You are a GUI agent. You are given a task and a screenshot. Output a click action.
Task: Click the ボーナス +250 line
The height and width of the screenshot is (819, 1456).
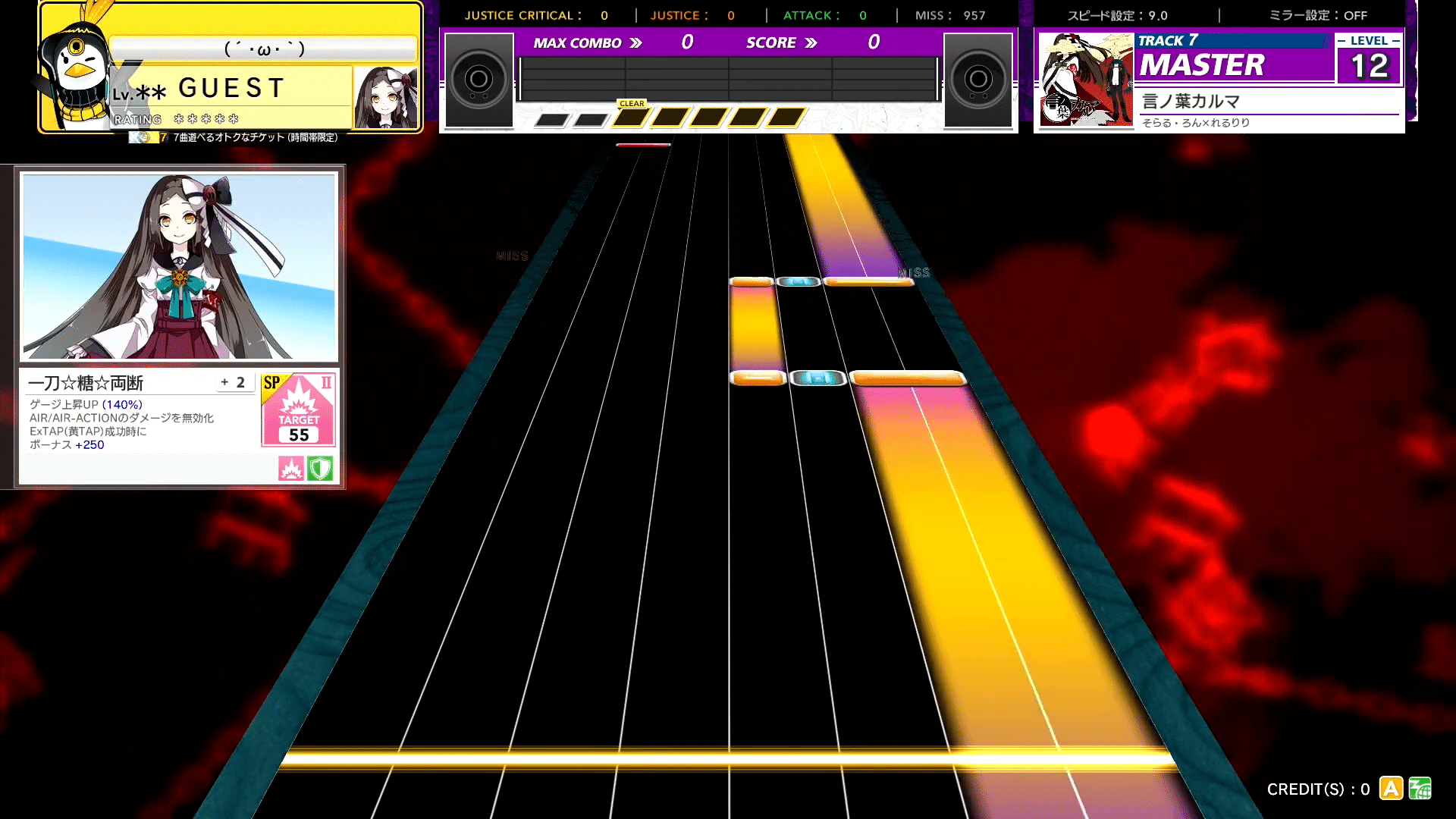coord(67,444)
